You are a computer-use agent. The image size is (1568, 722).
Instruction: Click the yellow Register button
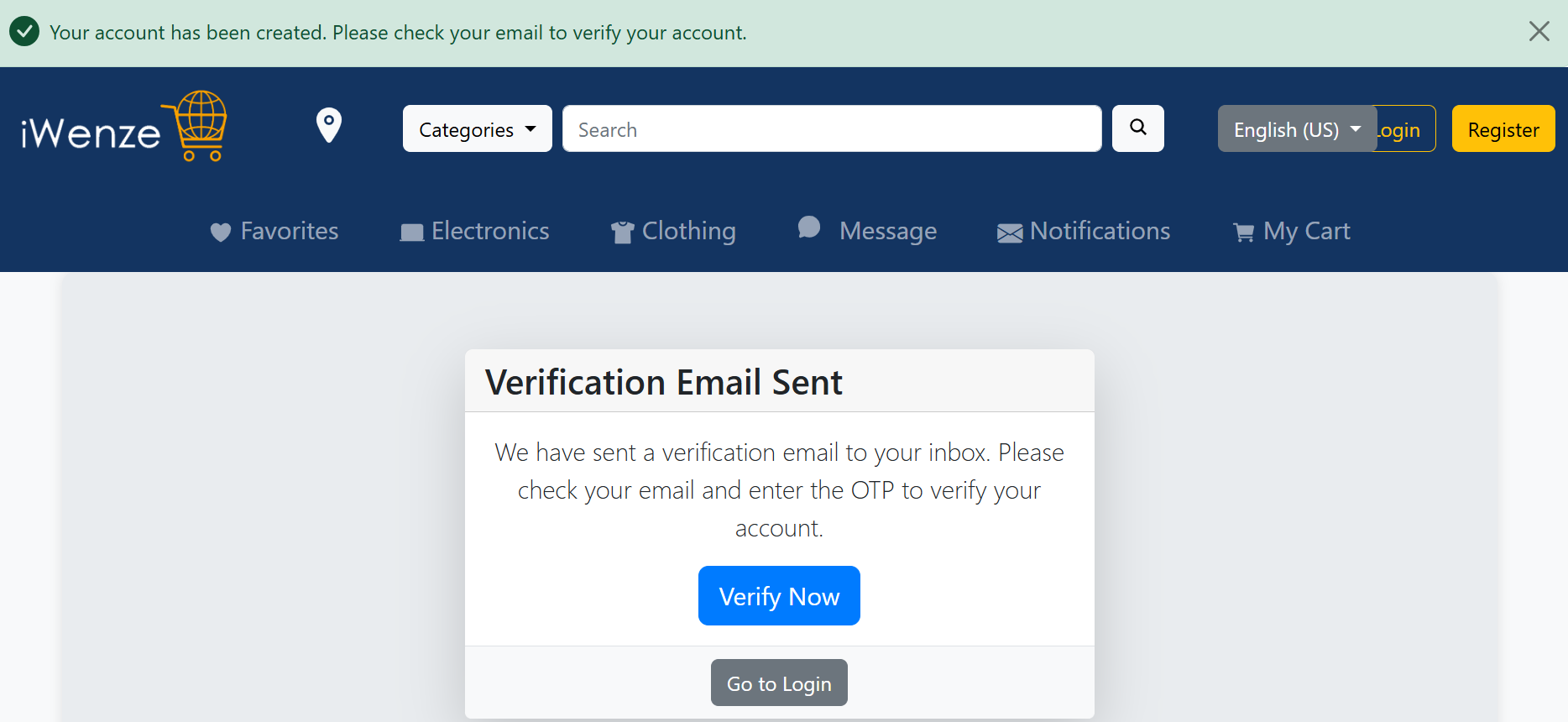coord(1503,129)
